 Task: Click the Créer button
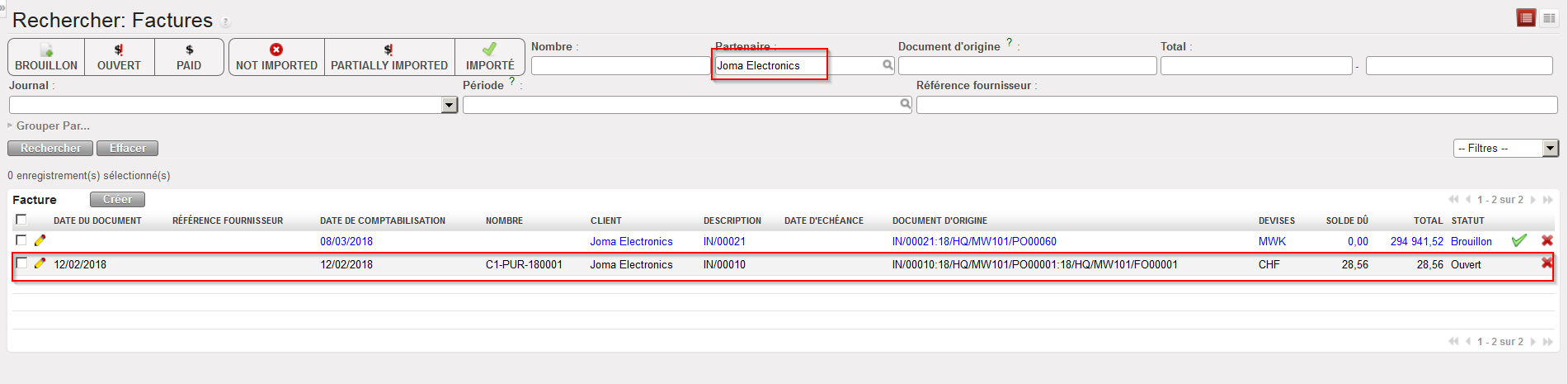pos(117,199)
